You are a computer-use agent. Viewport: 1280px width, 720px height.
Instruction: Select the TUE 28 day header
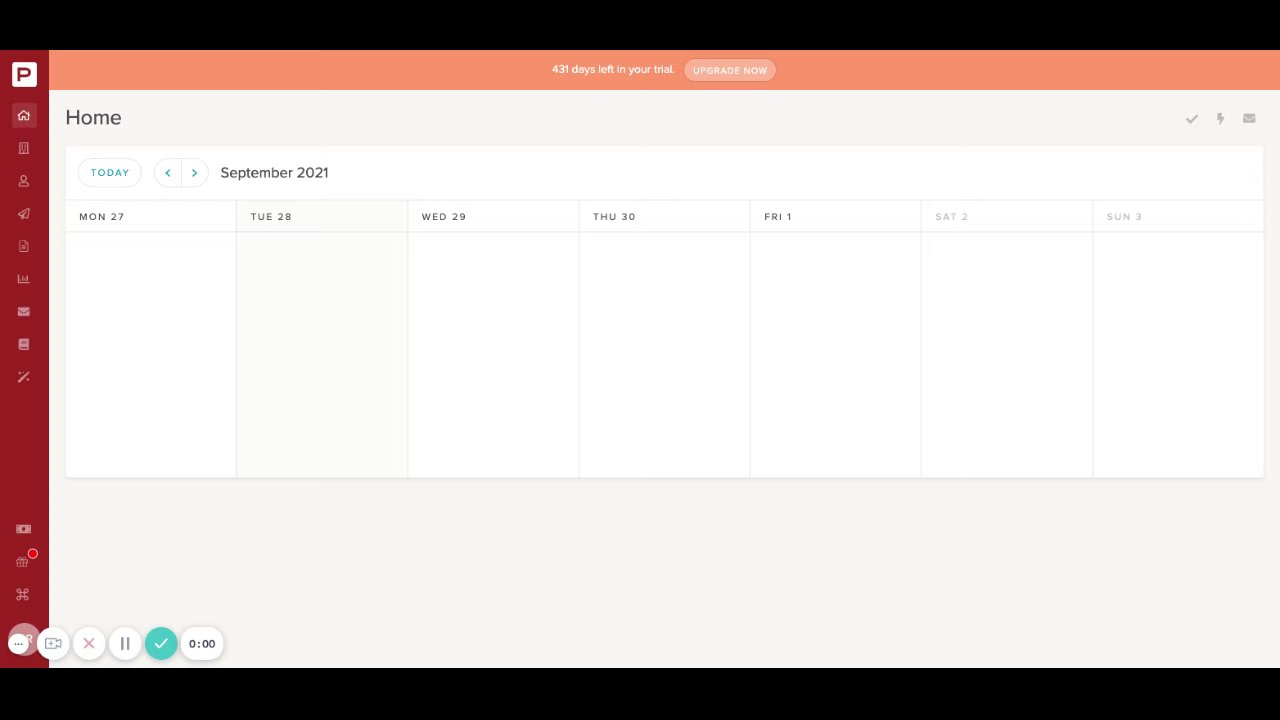click(x=322, y=216)
